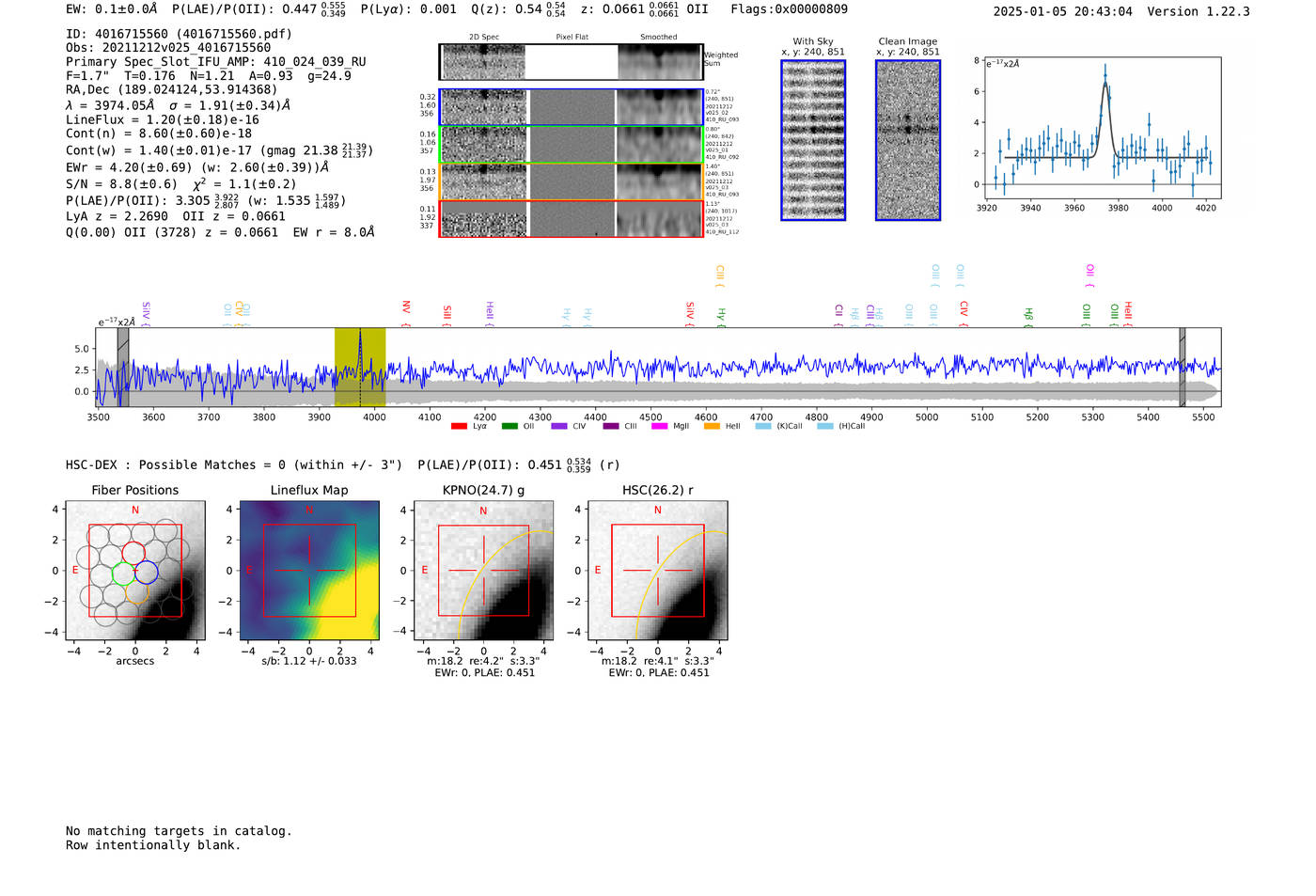Screen dimensions: 1316x896
Task: Click the 'Row intentionally blank.' text
Action: click(153, 845)
